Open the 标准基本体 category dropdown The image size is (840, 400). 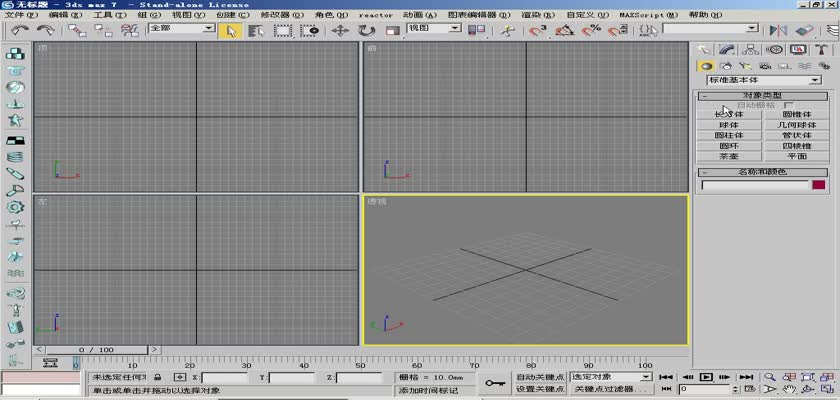pos(815,80)
